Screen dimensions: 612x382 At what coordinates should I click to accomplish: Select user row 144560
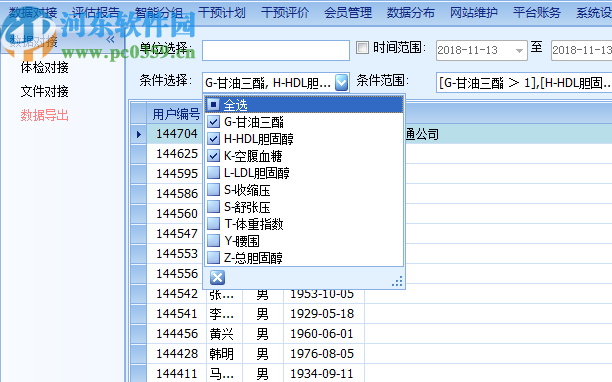177,214
